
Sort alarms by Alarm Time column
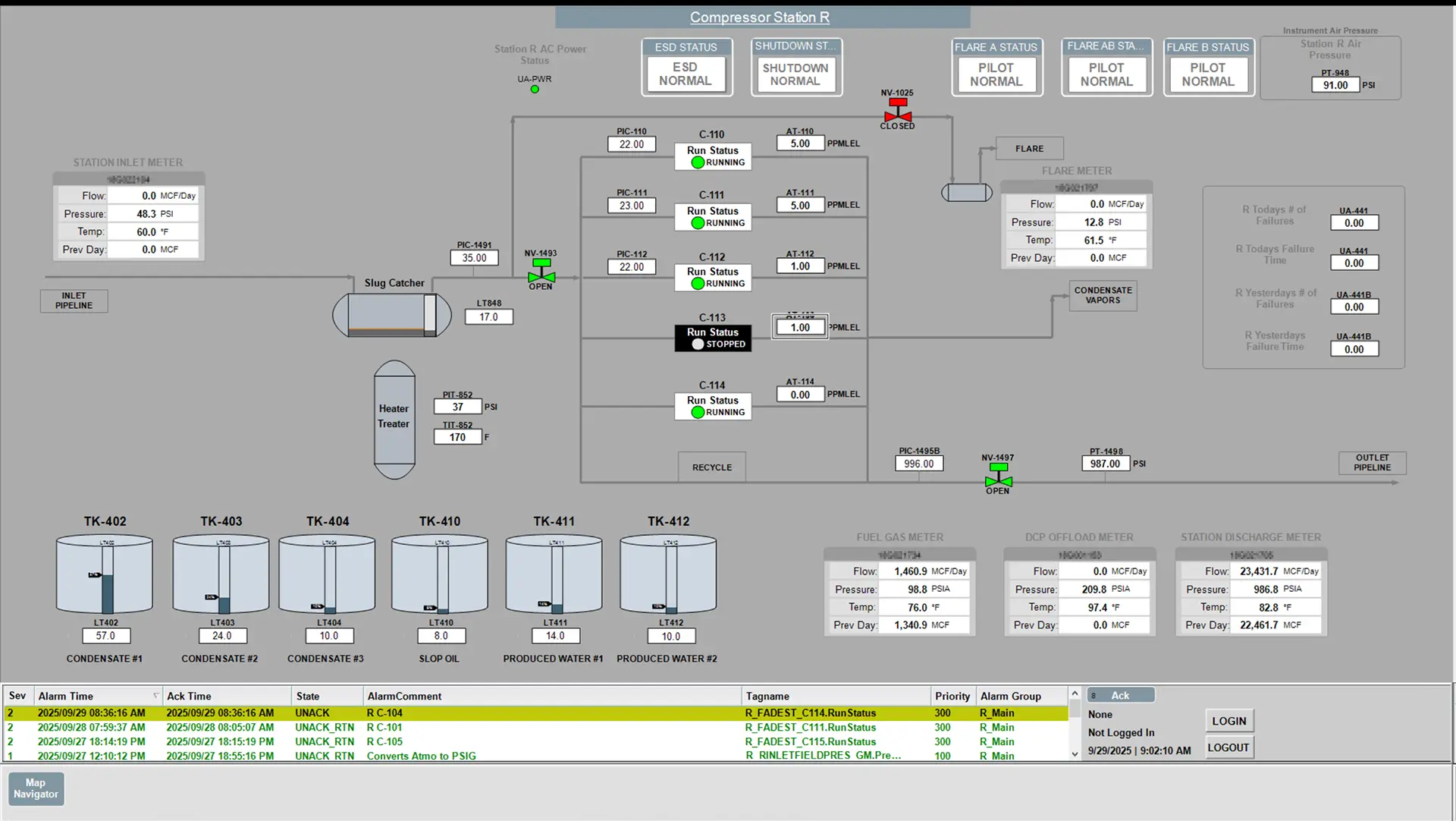[x=66, y=696]
